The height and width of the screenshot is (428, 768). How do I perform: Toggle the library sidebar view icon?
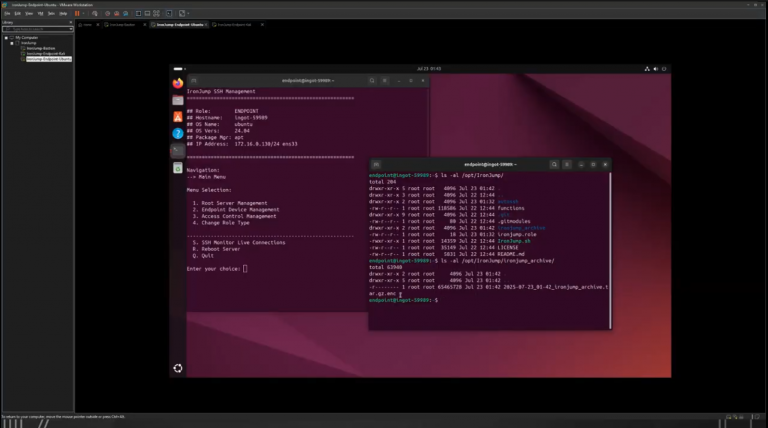[139, 13]
